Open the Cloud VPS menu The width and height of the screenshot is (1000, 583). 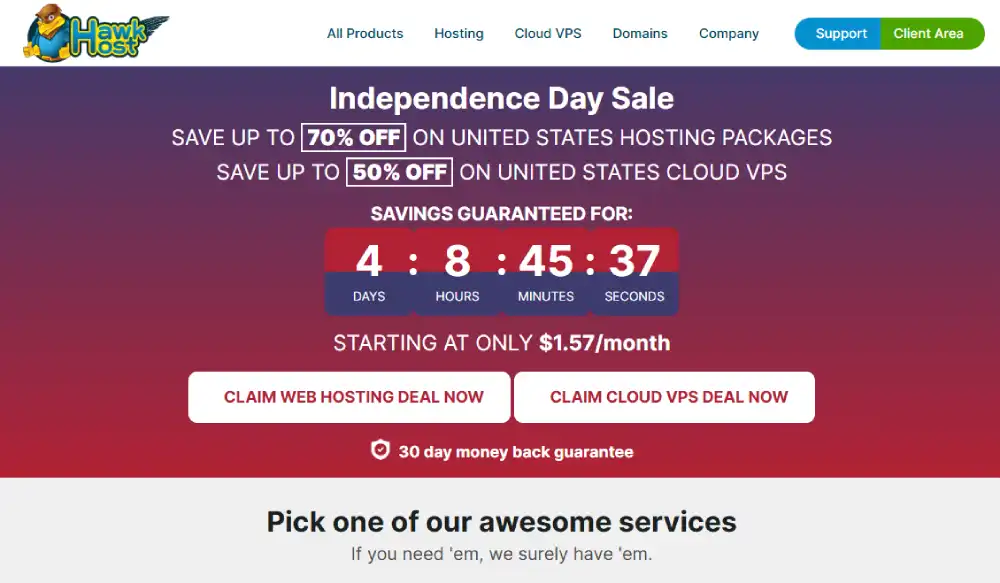coord(548,33)
